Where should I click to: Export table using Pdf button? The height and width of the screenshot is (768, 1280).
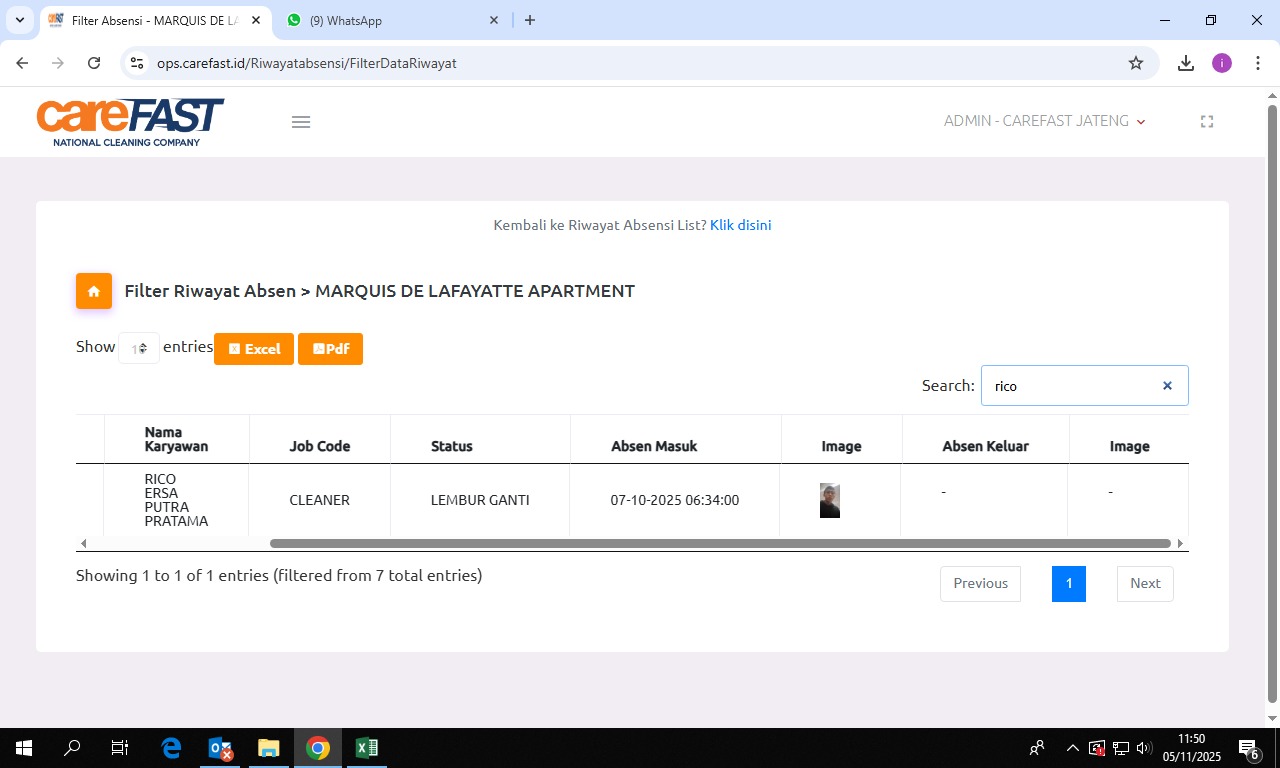(x=330, y=349)
